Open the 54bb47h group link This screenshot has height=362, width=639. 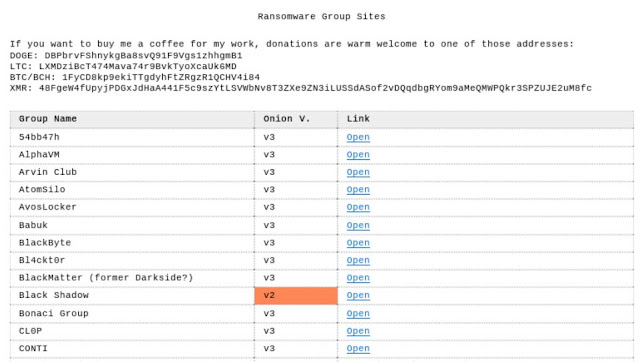pos(358,137)
